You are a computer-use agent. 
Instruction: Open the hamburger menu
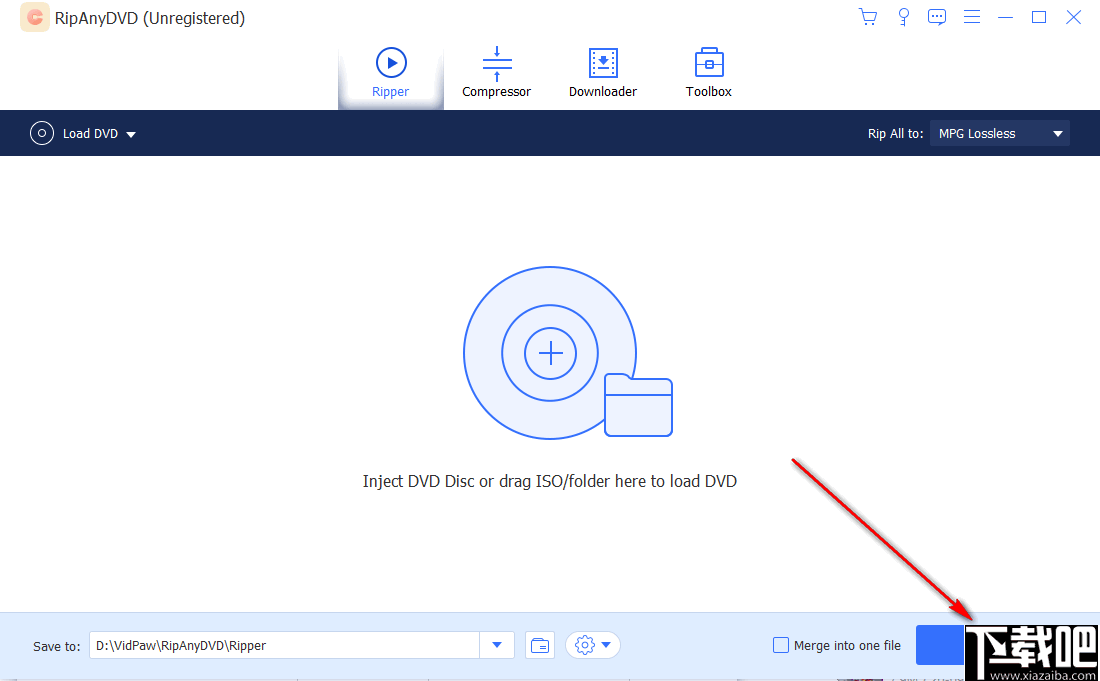(972, 16)
